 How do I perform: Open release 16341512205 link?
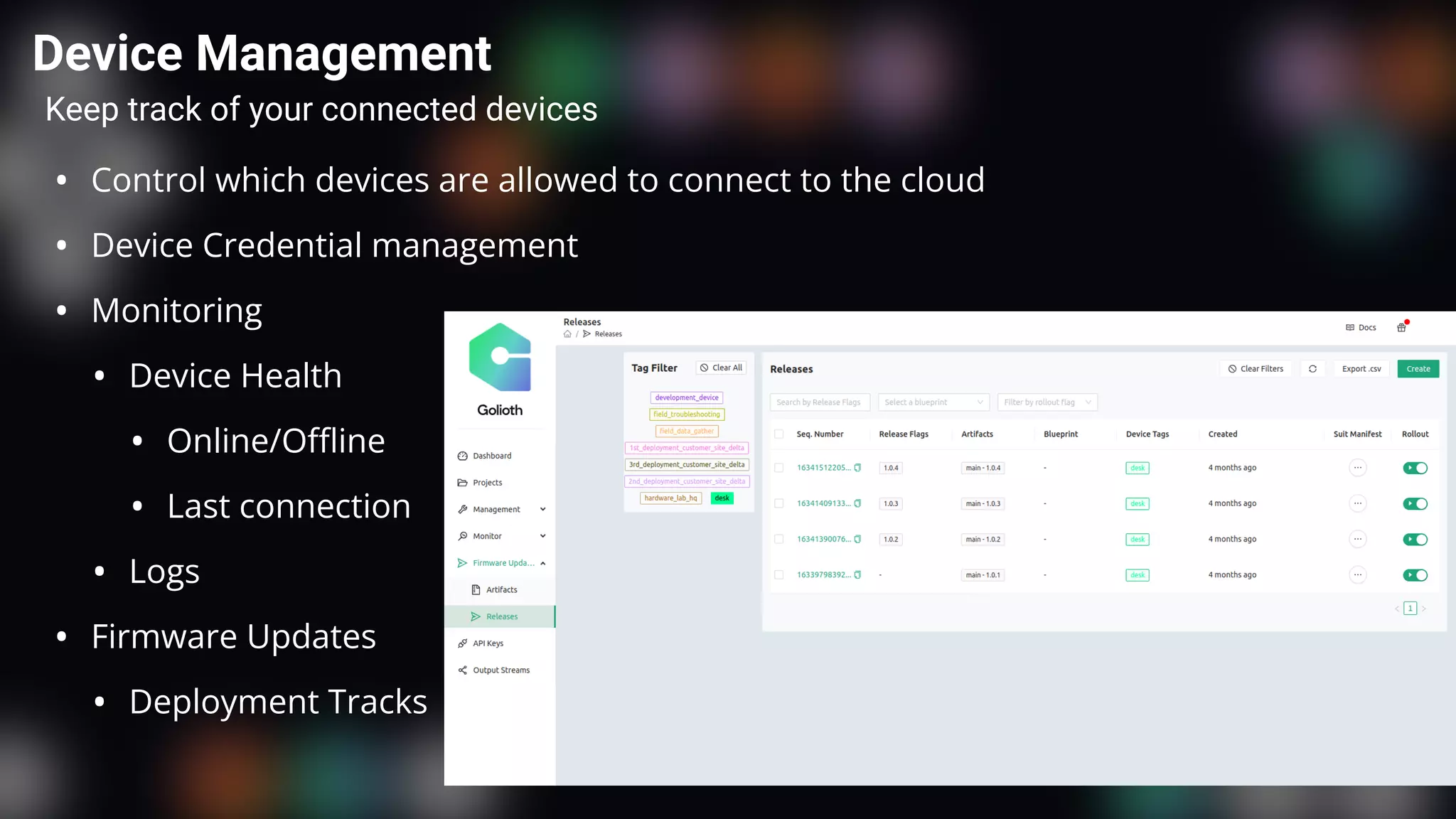click(x=823, y=468)
